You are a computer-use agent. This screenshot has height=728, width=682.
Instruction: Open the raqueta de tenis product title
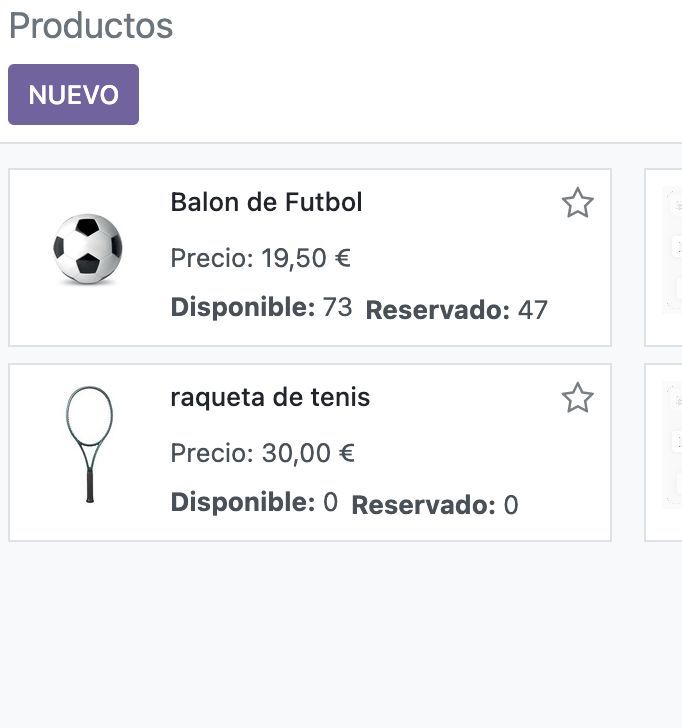(x=270, y=397)
